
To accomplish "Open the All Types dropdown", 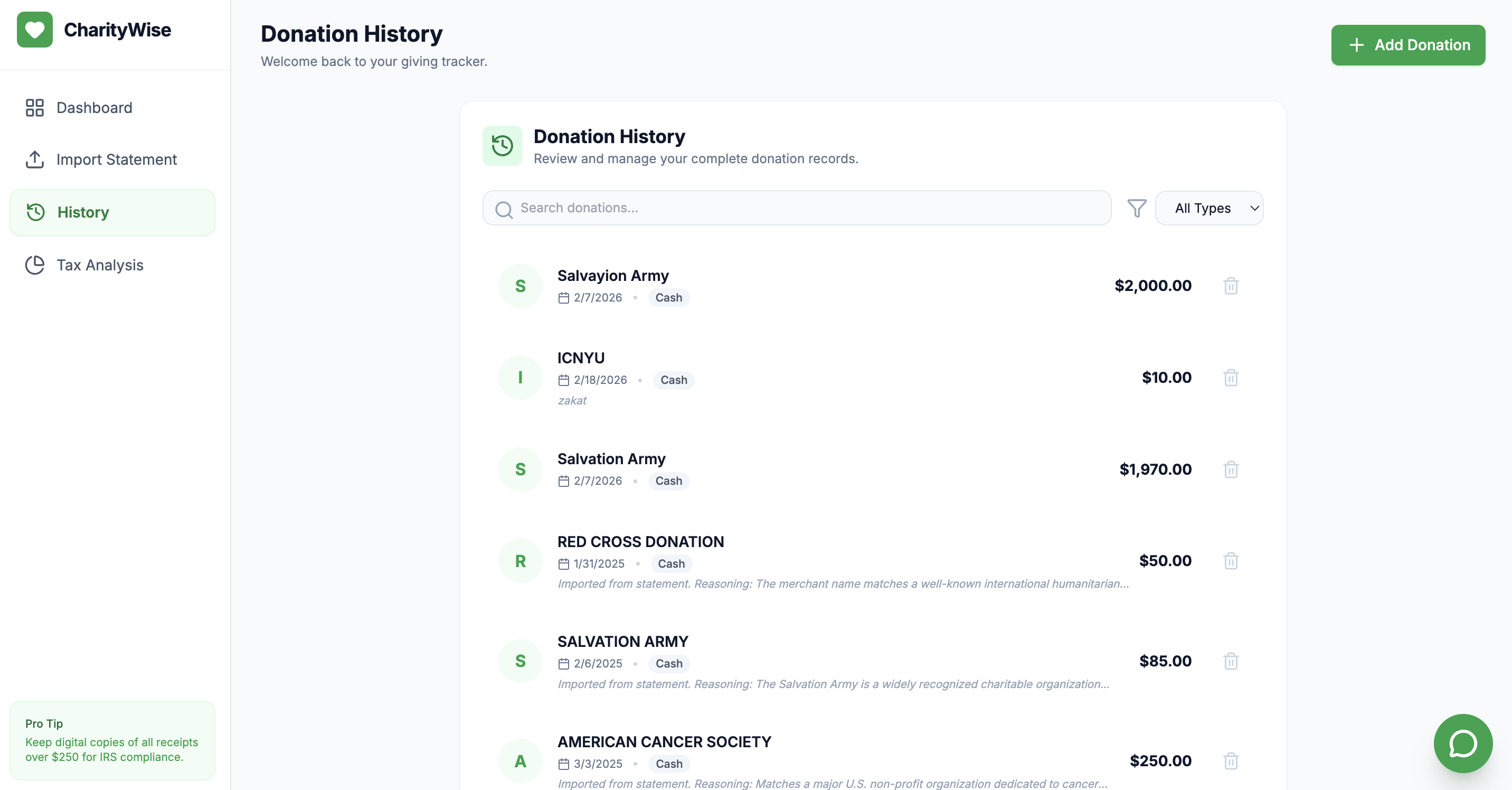I will pyautogui.click(x=1208, y=209).
